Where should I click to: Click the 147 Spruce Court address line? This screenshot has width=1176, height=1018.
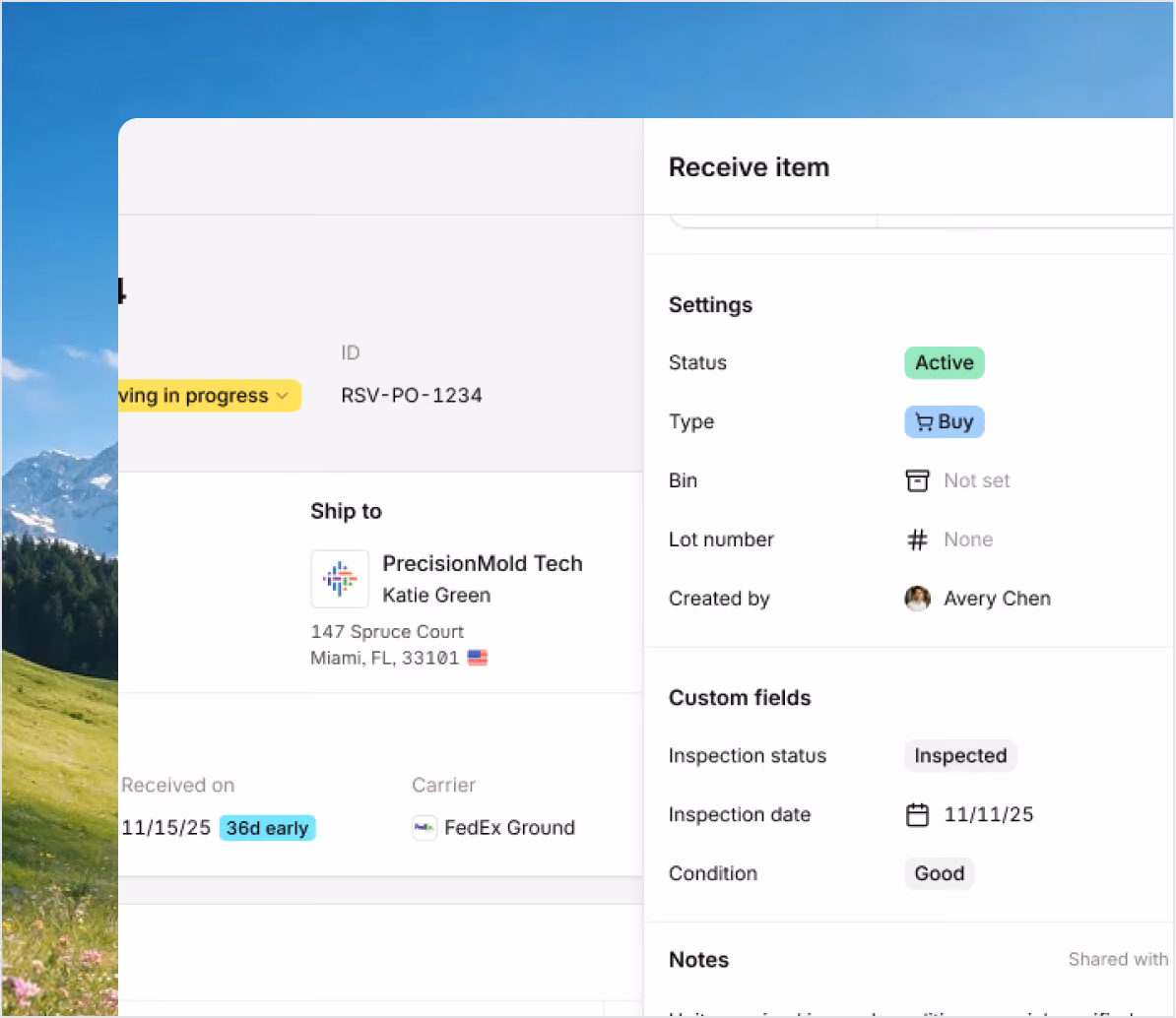click(387, 632)
